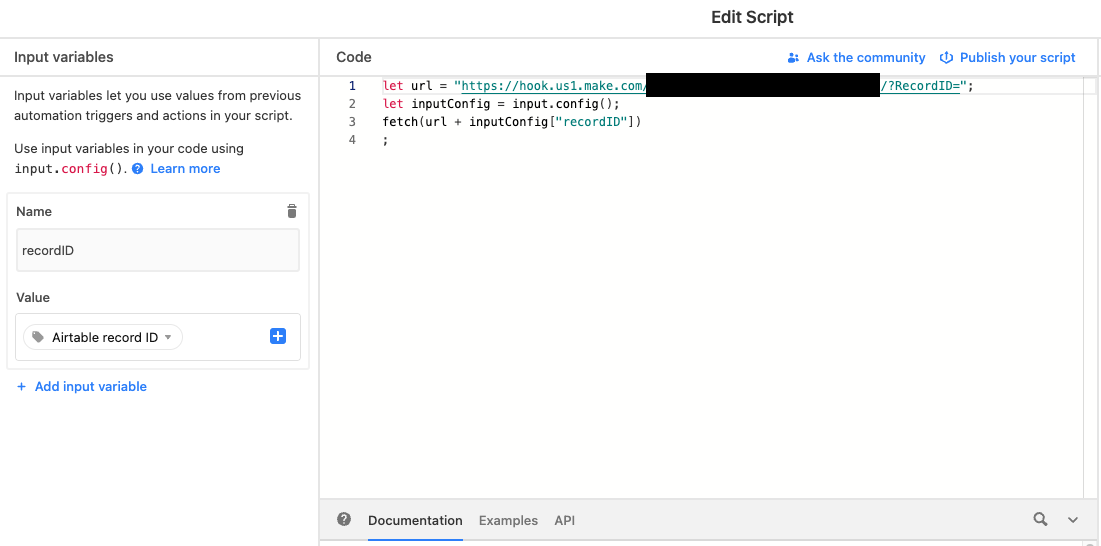This screenshot has height=546, width=1101.
Task: Click Publish your script link
Action: (x=1017, y=58)
